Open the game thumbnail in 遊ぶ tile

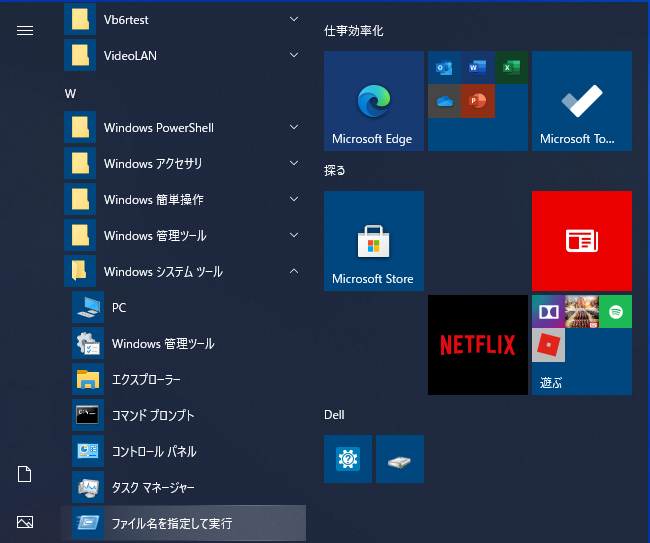[582, 312]
